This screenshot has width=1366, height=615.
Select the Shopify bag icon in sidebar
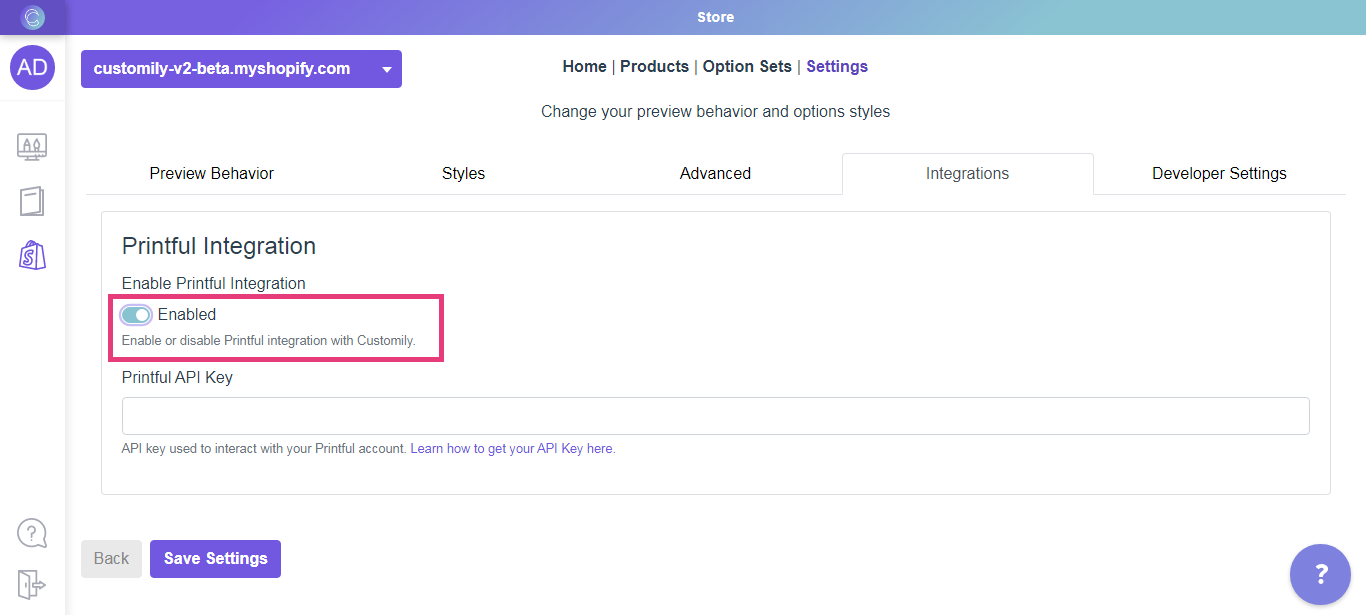[x=32, y=255]
